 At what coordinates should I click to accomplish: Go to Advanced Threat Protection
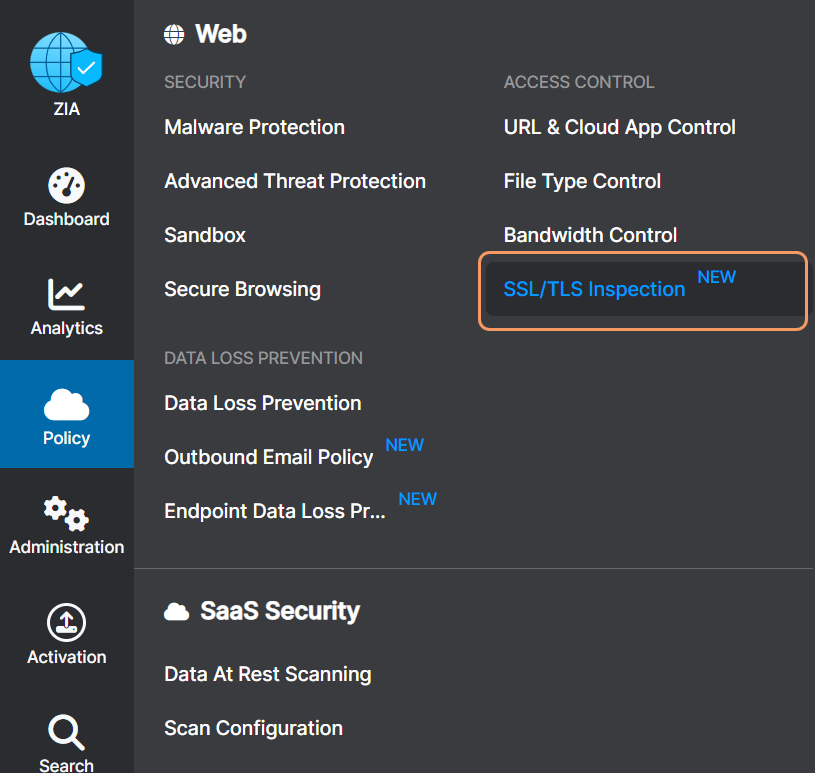pos(294,181)
